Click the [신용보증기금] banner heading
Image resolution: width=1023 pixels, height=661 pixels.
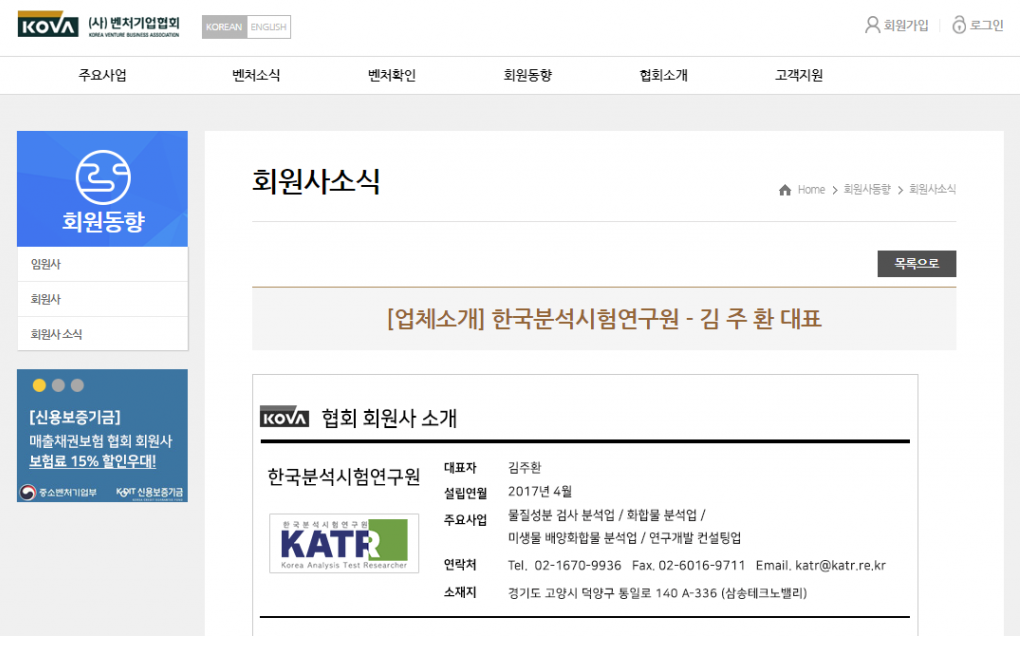click(75, 417)
